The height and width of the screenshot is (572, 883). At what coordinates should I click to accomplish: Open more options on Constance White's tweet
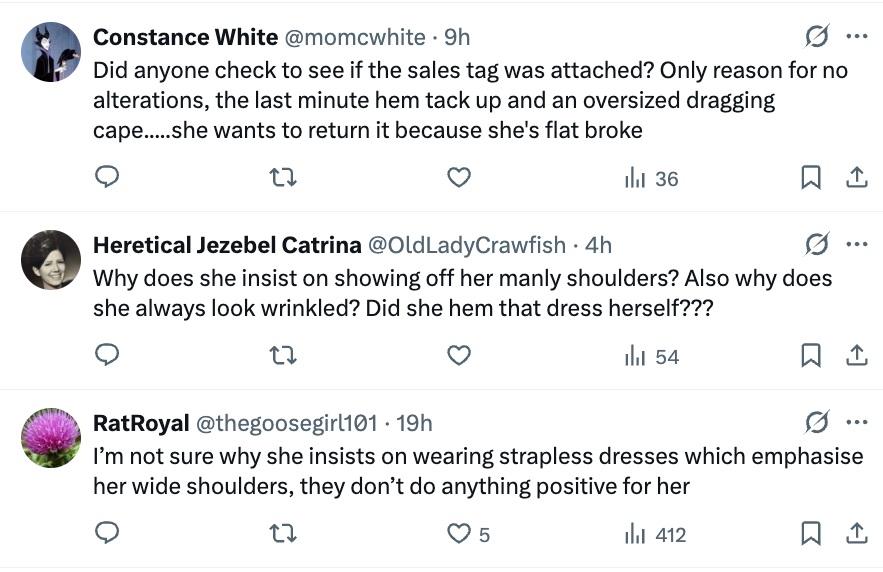coord(856,36)
